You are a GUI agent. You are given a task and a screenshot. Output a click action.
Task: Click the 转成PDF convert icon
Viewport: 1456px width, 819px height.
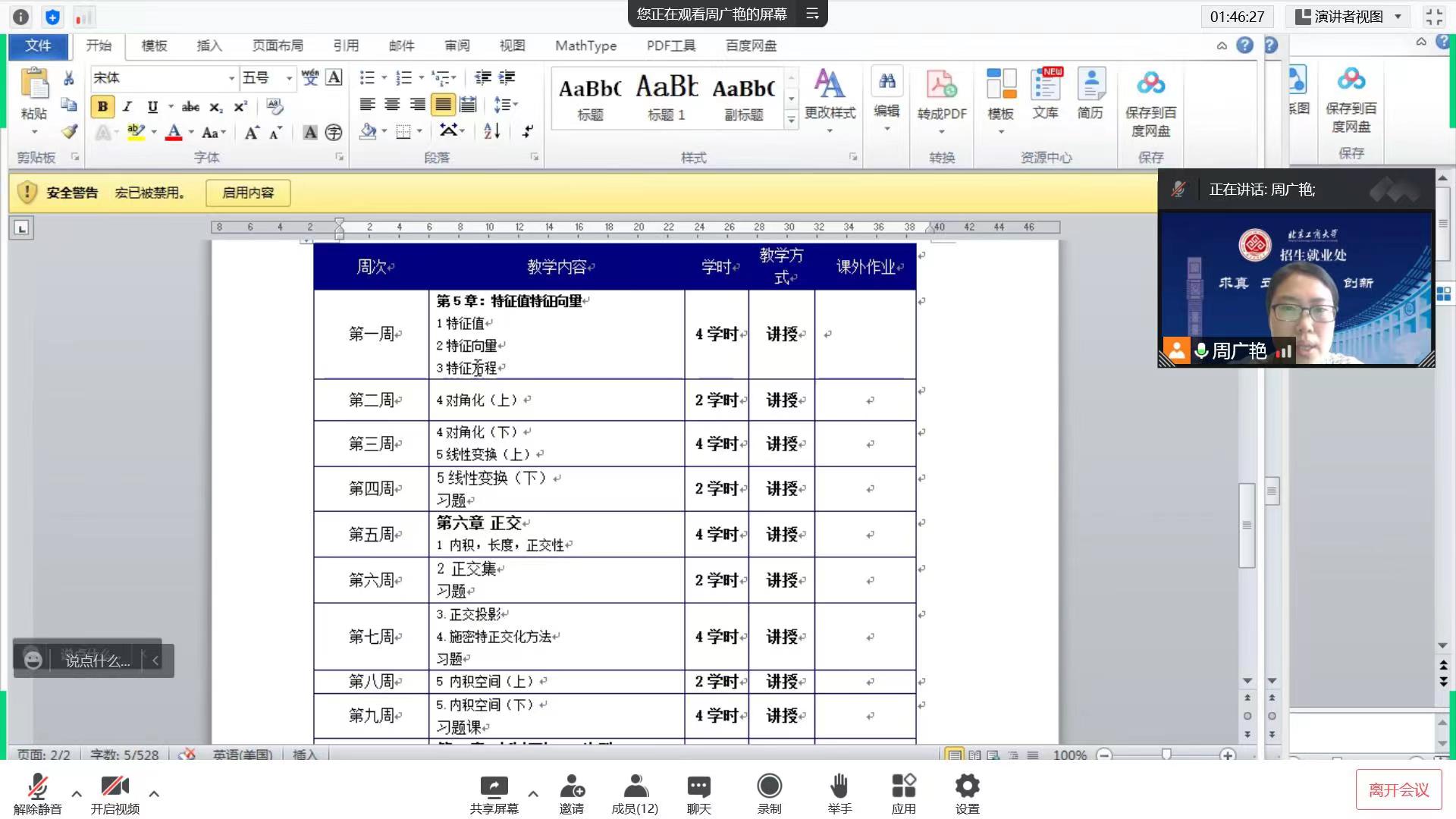click(941, 85)
